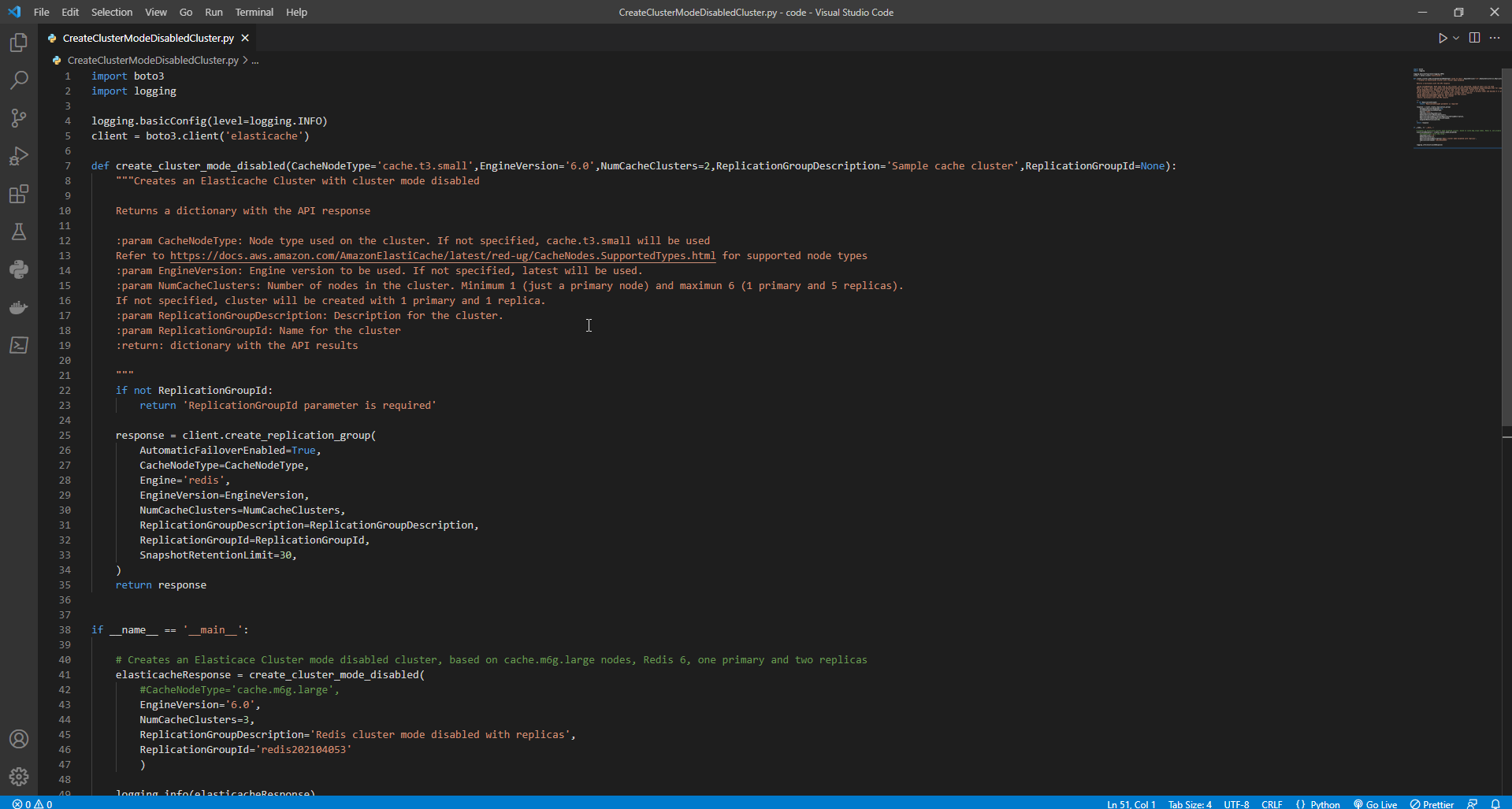Open the Testing beaker panel
Image resolution: width=1512 pixels, height=809 pixels.
19,232
